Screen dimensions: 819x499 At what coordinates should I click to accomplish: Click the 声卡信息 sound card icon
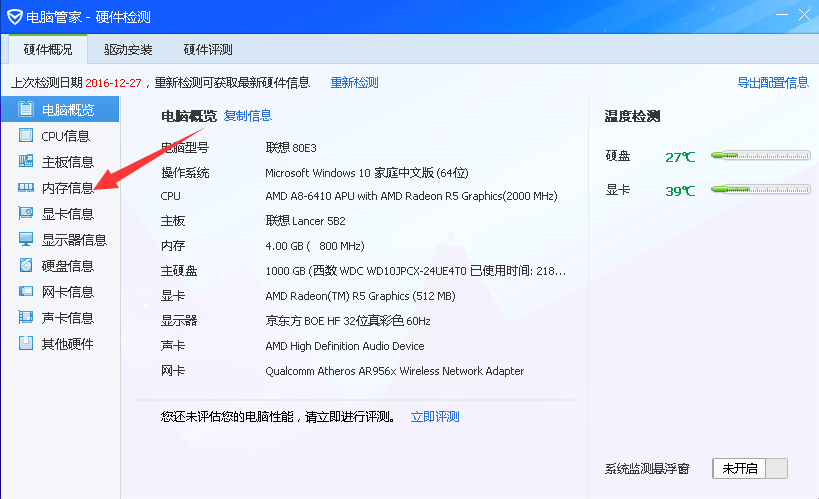coord(26,317)
